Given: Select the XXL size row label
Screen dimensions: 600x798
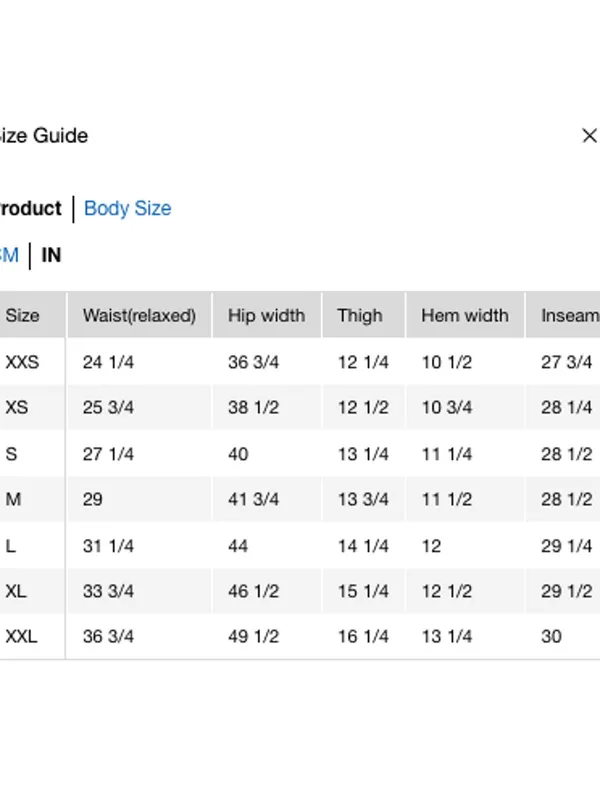Looking at the screenshot, I should click(21, 636).
